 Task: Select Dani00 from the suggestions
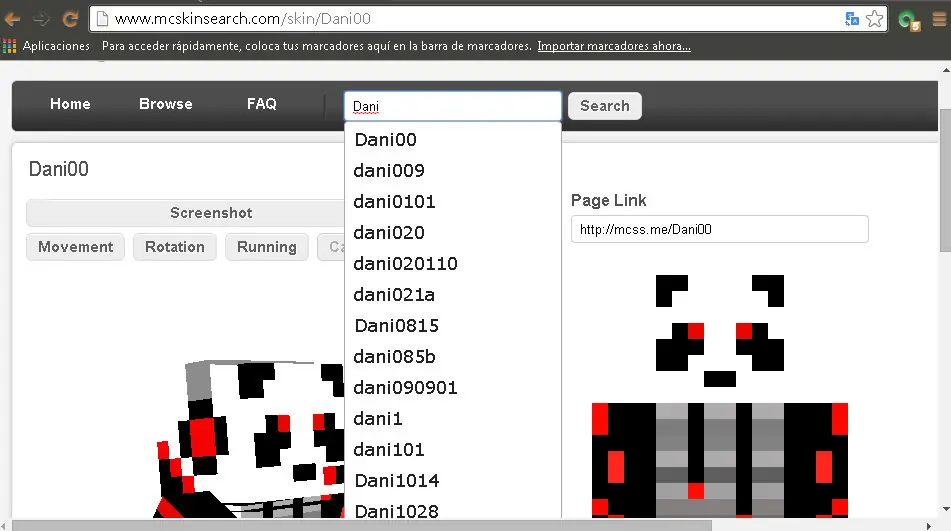click(452, 140)
